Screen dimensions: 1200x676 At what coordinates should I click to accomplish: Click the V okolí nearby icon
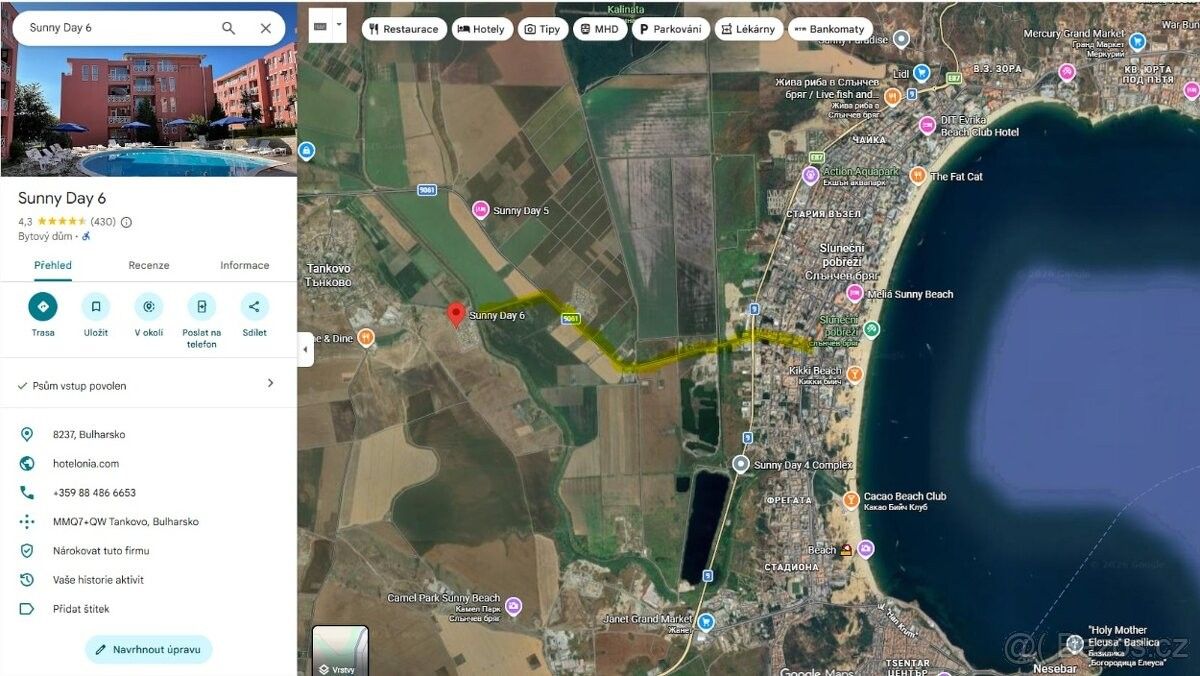pos(149,306)
